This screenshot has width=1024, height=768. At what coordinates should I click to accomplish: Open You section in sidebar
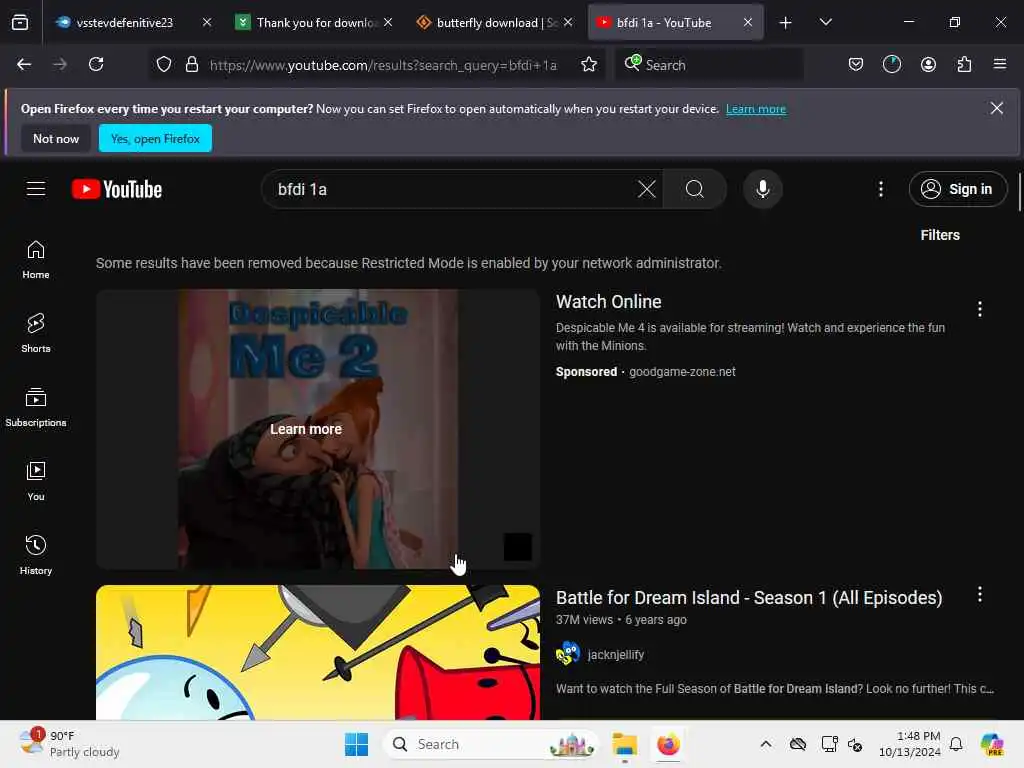pos(36,481)
